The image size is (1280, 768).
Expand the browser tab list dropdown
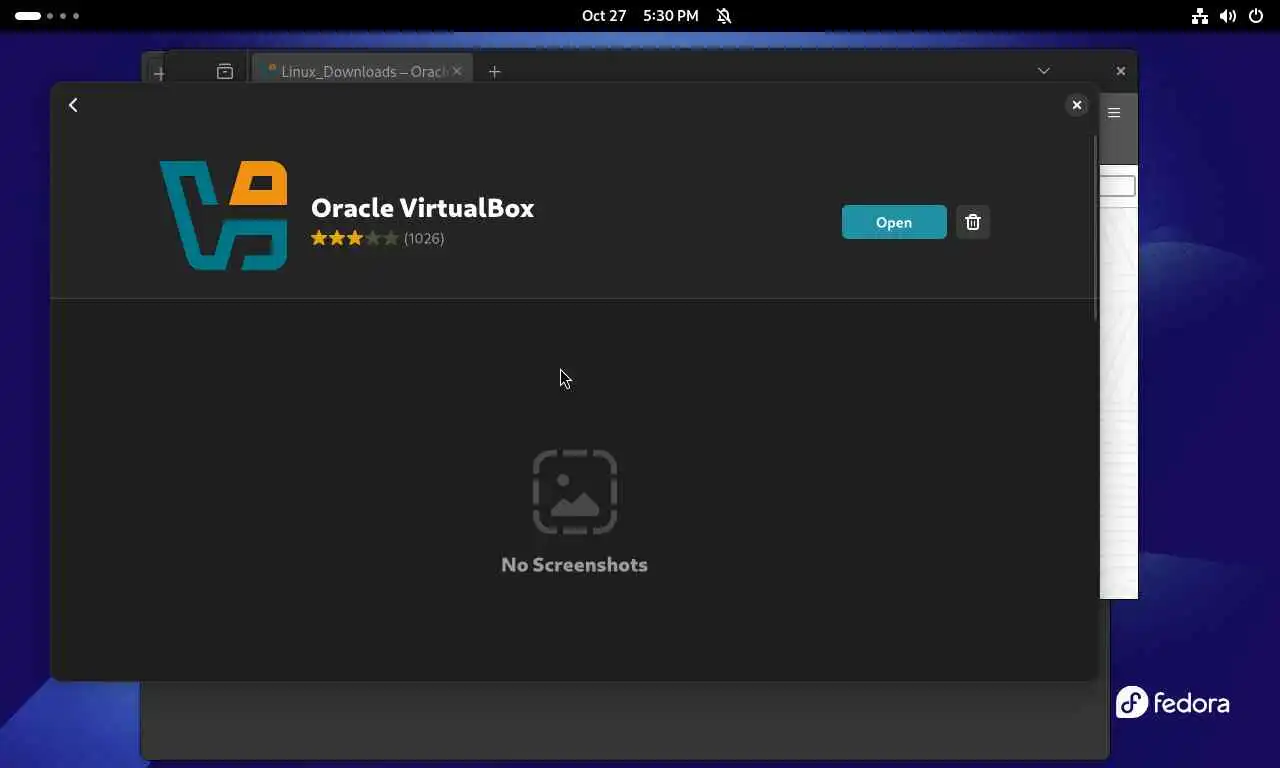click(x=1043, y=71)
